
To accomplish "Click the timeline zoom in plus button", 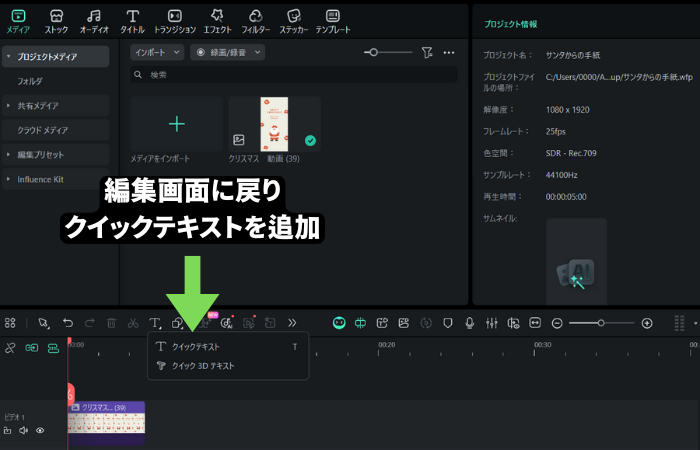I will (647, 323).
